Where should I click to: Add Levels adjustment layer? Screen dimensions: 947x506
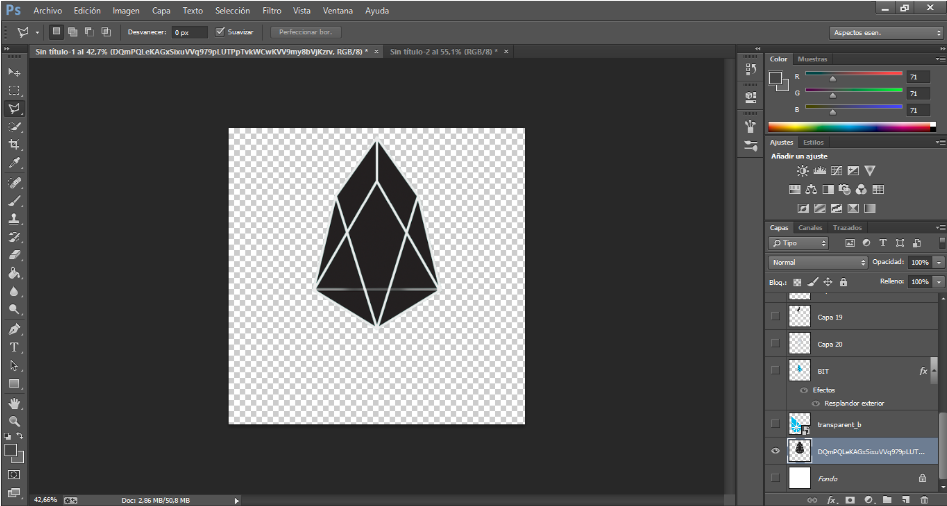[820, 171]
